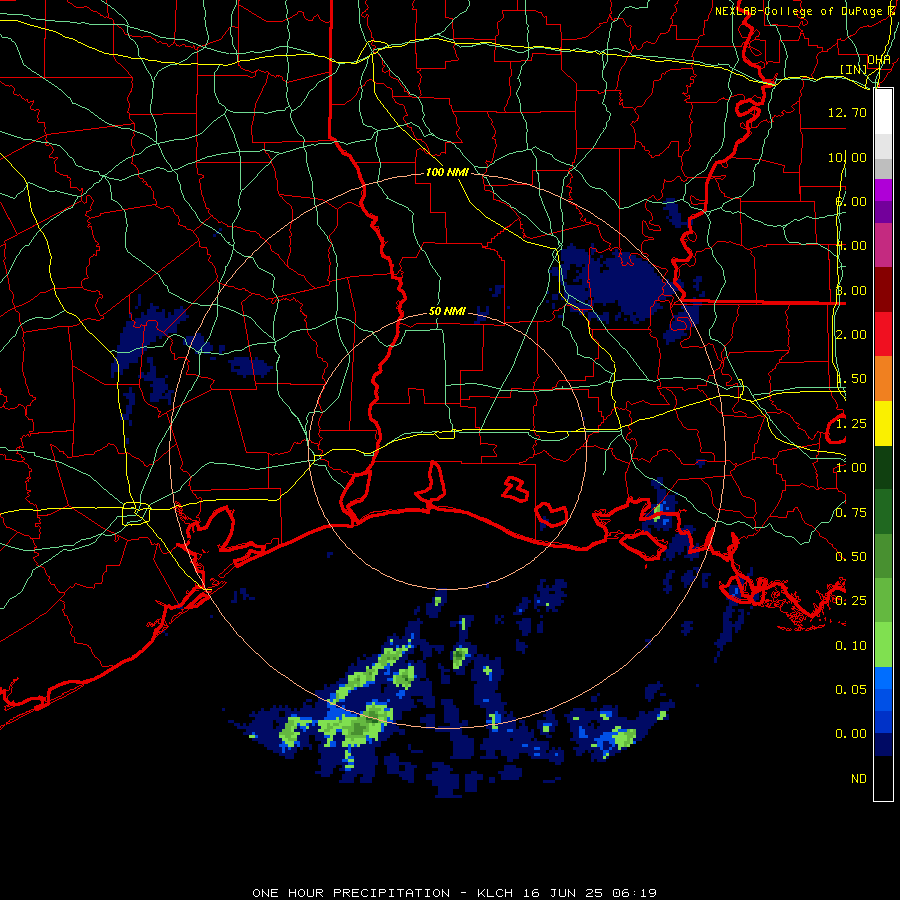Click the 2.00 legend value
This screenshot has width=900, height=900.
(x=851, y=335)
